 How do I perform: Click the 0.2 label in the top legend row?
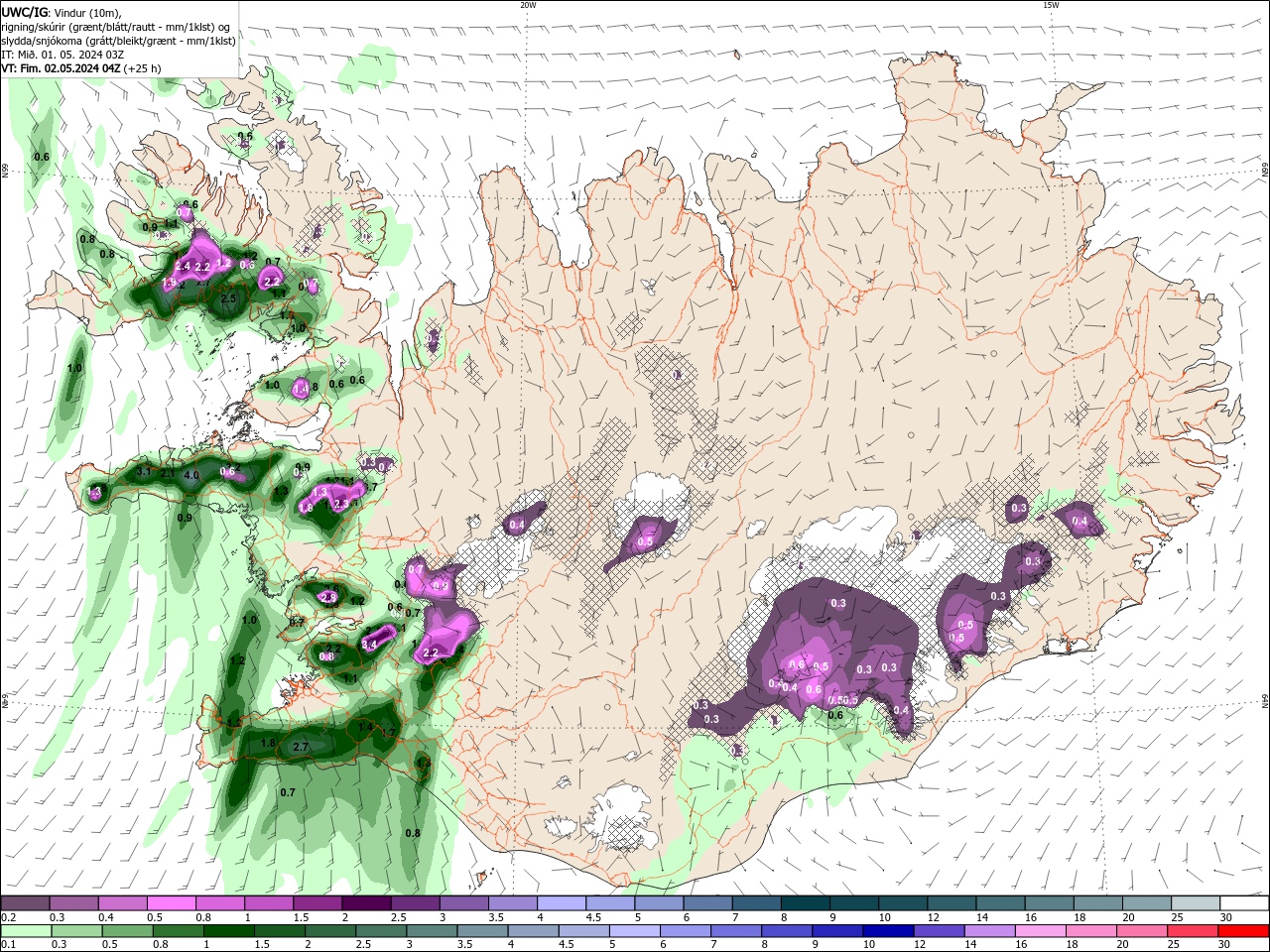pyautogui.click(x=9, y=918)
